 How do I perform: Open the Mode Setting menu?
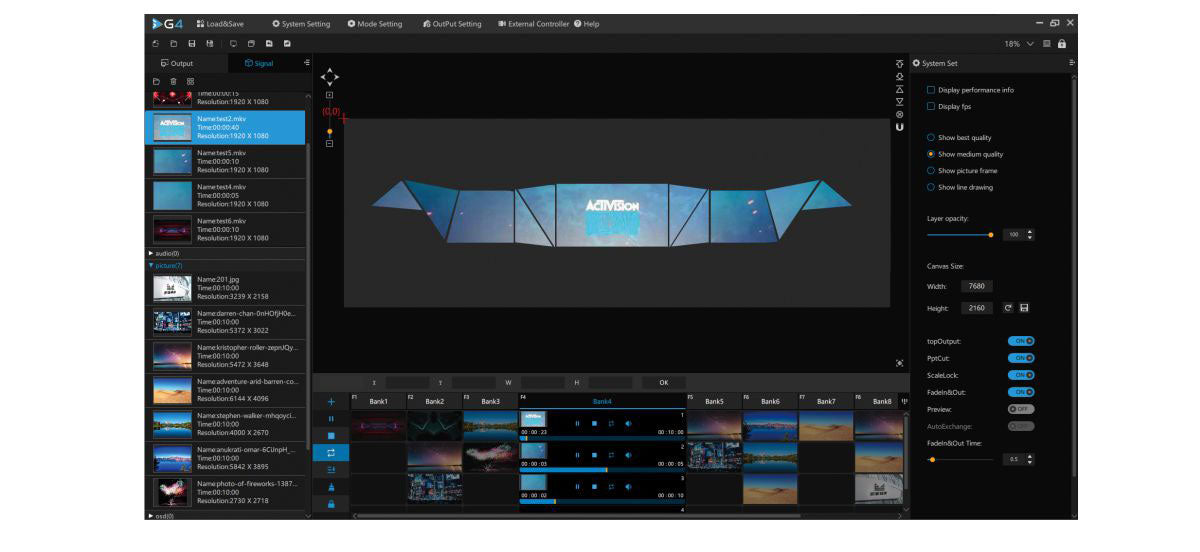coord(375,24)
